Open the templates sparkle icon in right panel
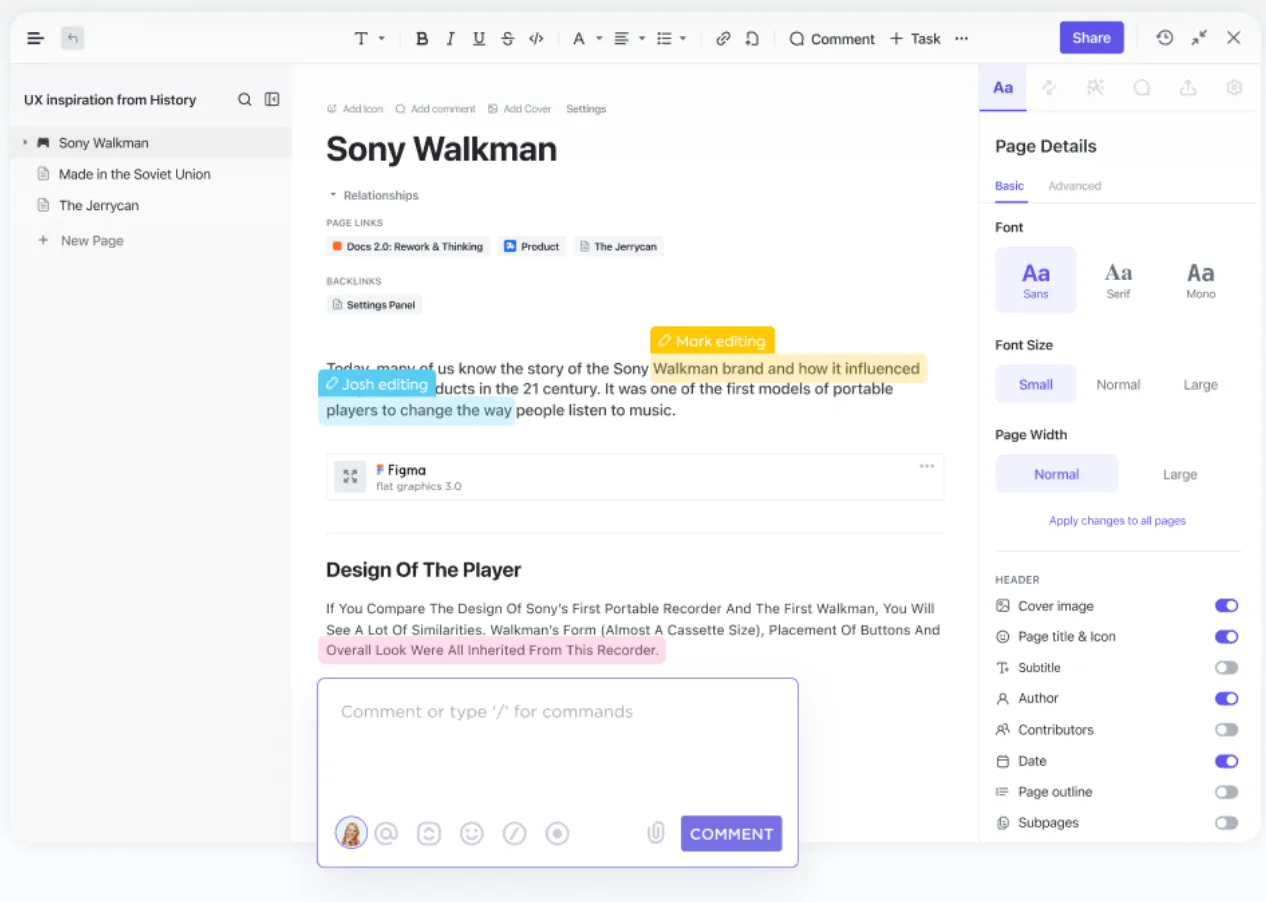Viewport: 1266px width, 902px height. [1095, 88]
